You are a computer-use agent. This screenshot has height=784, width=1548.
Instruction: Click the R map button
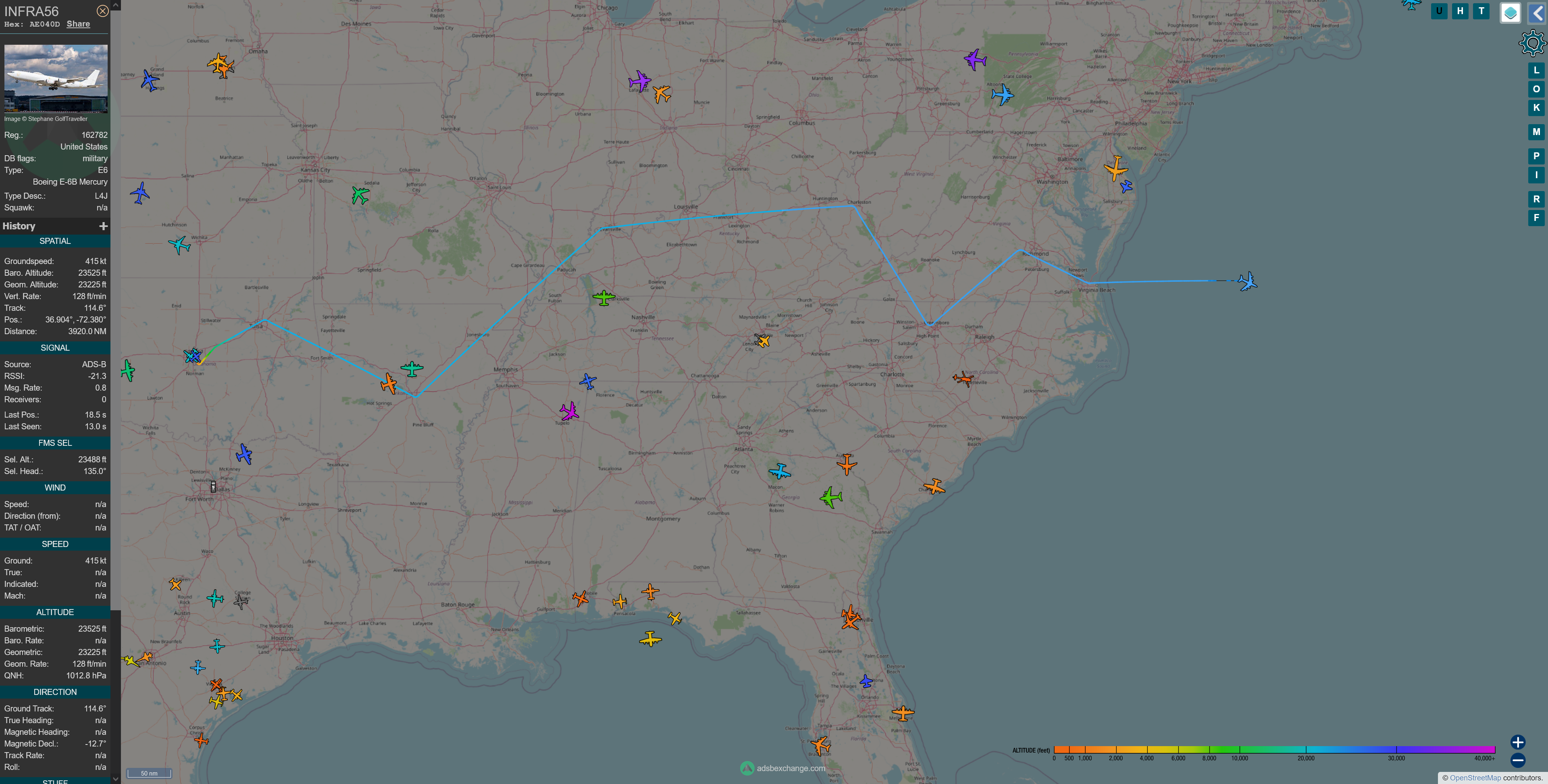[1536, 199]
